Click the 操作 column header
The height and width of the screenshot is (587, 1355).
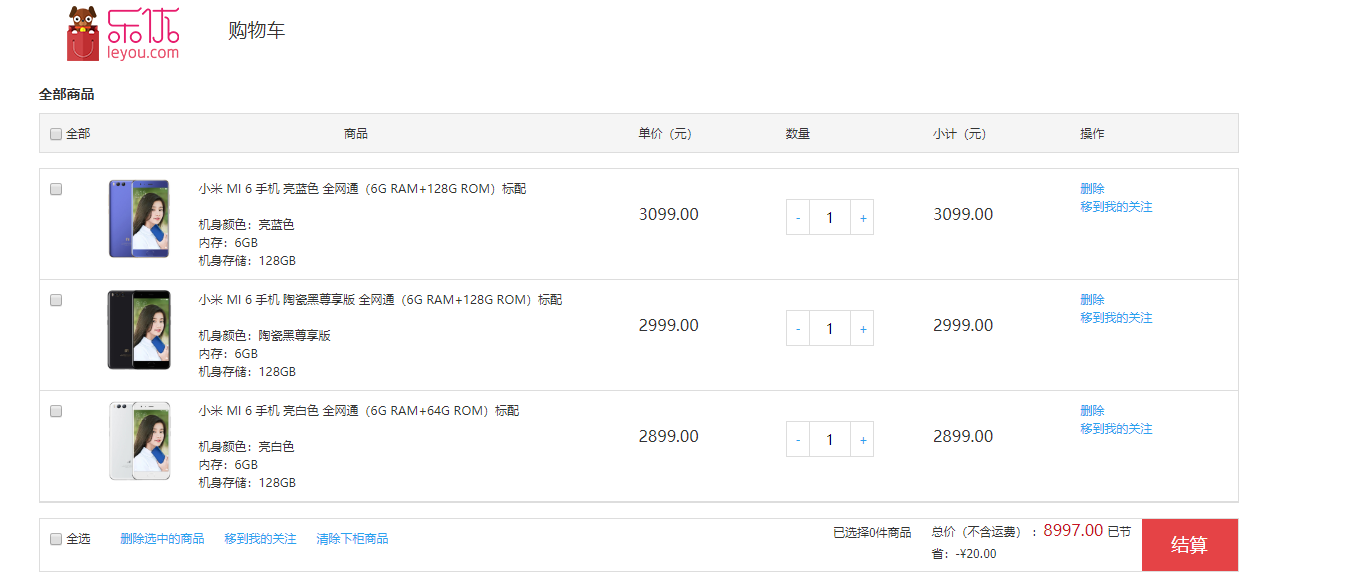(x=1092, y=134)
